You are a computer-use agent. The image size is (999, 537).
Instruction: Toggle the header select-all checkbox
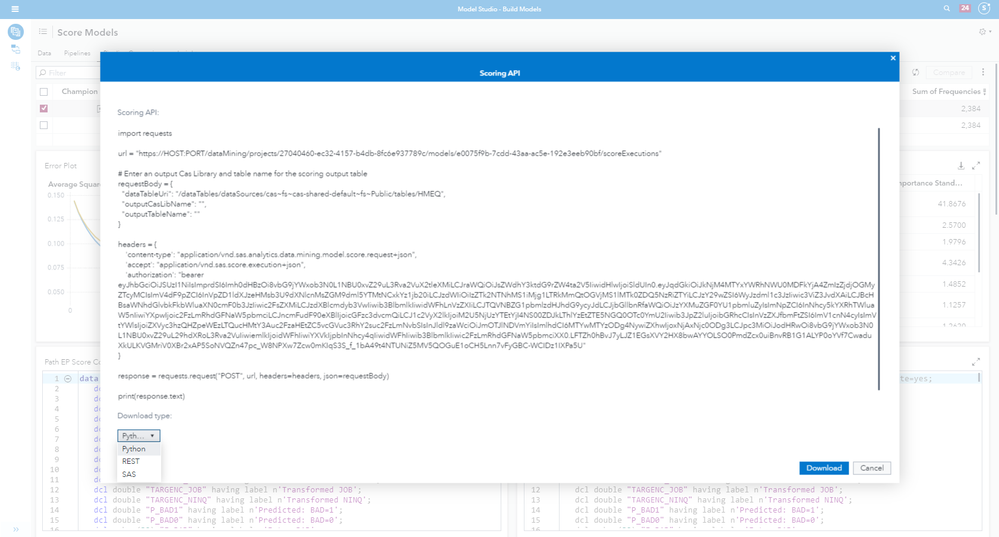click(x=44, y=92)
